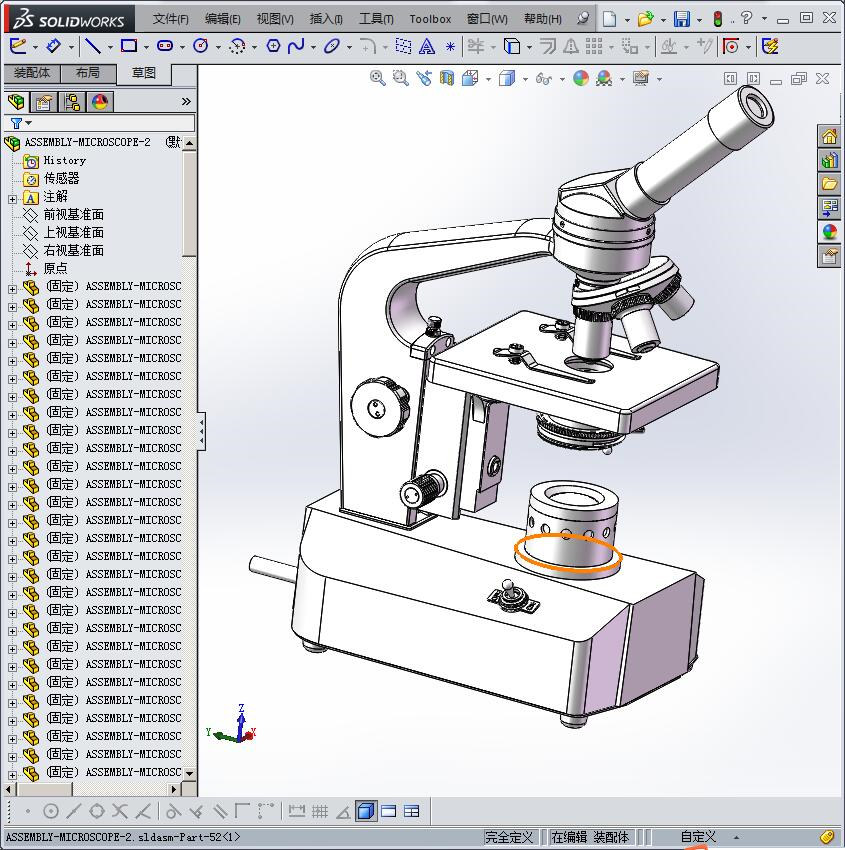The image size is (845, 850).
Task: Select the Smart Dimension tool
Action: pos(54,46)
